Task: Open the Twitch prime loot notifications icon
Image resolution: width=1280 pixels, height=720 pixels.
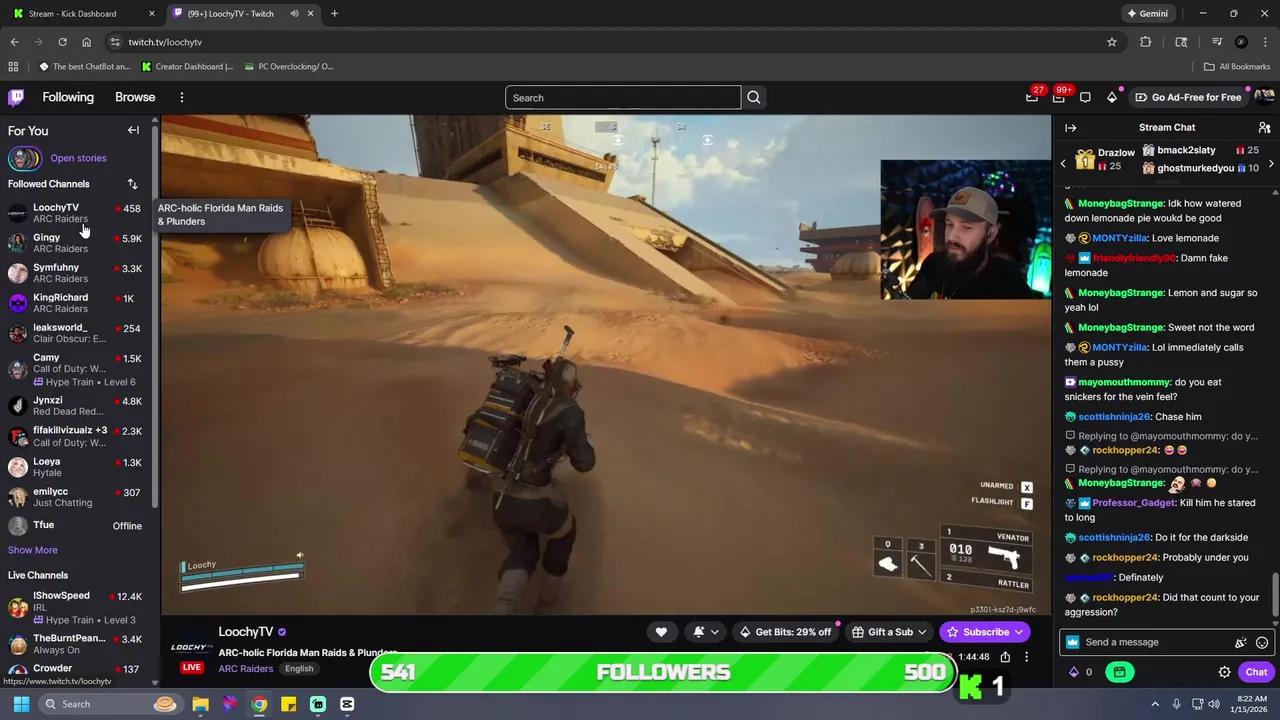Action: 1032,97
